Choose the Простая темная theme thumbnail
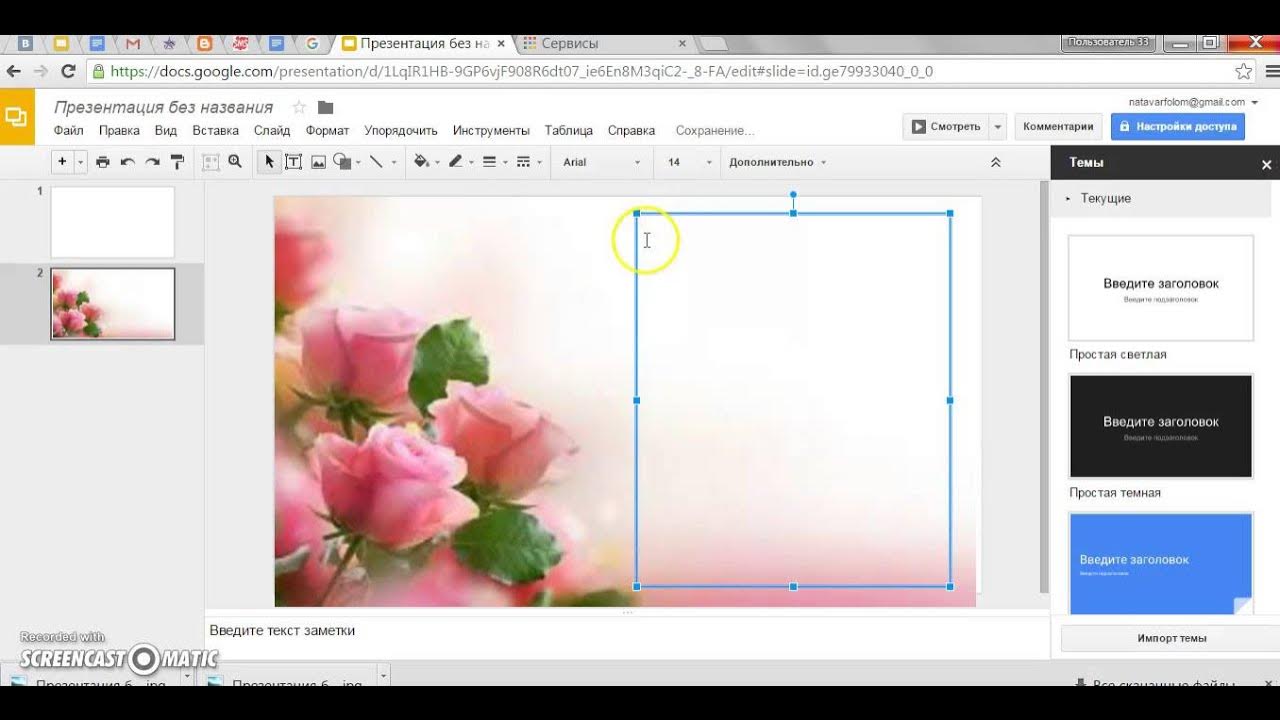1280x720 pixels. click(1160, 426)
